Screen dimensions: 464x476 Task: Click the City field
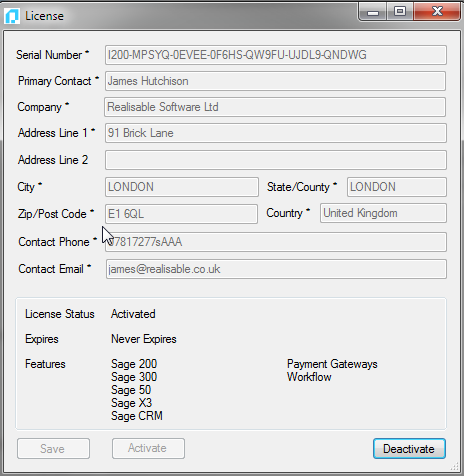pos(182,187)
